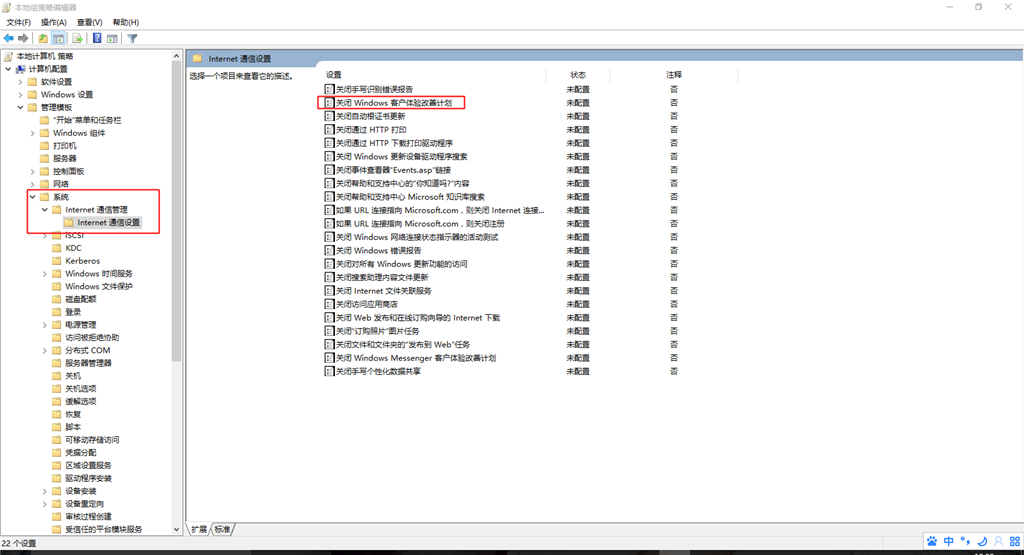Viewport: 1024px width, 555px height.
Task: Expand the 电源管理 tree node
Action: pos(44,325)
